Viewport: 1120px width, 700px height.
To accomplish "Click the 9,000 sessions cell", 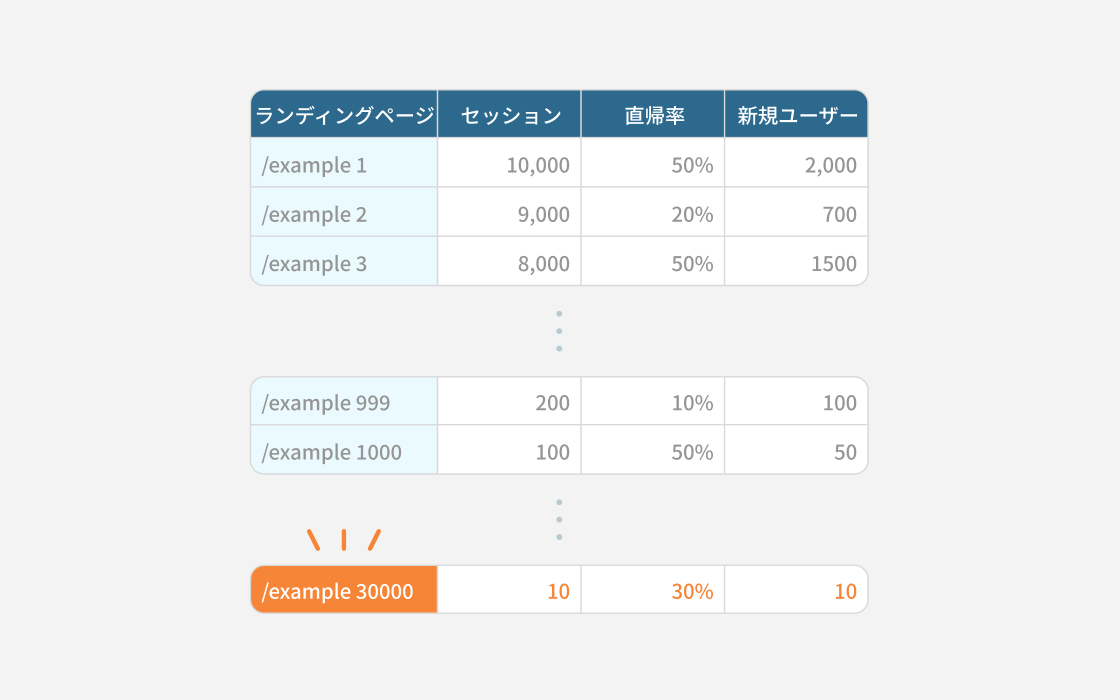I will 509,212.
